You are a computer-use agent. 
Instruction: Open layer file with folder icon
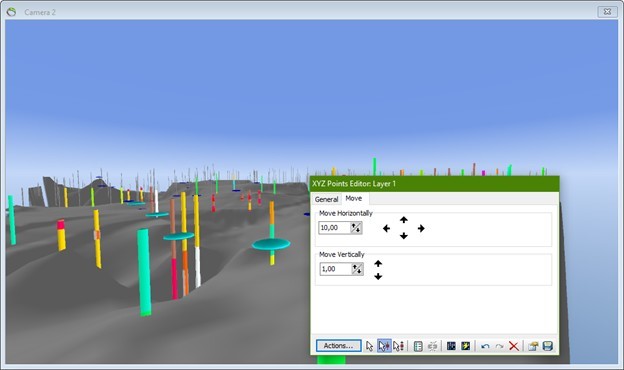(533, 346)
